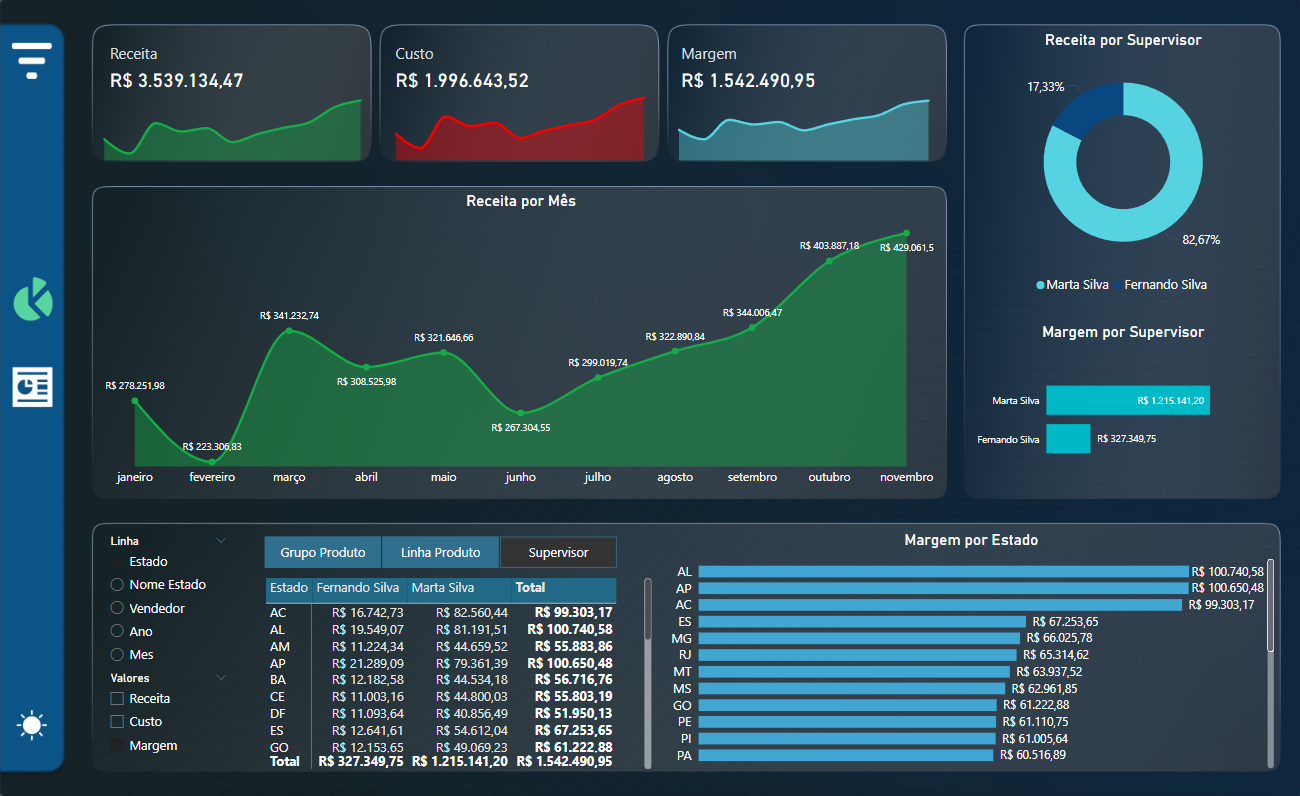Check the Receita checkbox

point(117,699)
